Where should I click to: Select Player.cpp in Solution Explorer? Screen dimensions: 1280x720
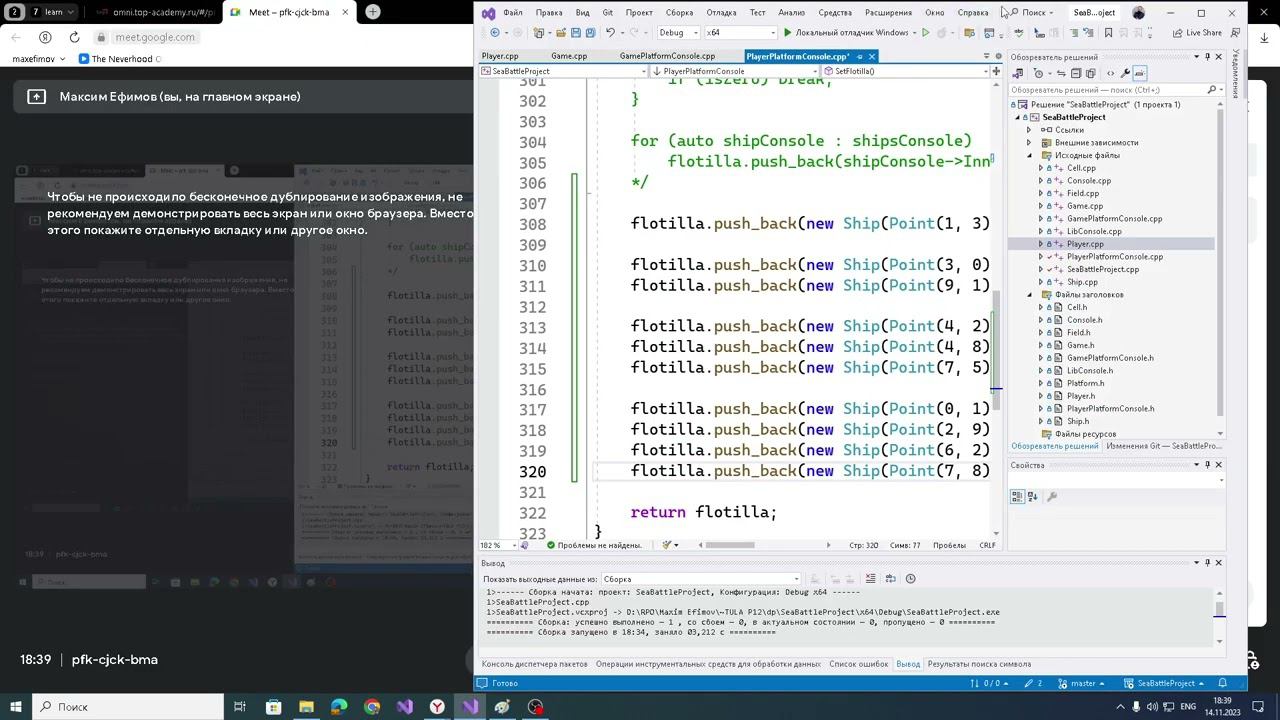pyautogui.click(x=1085, y=244)
